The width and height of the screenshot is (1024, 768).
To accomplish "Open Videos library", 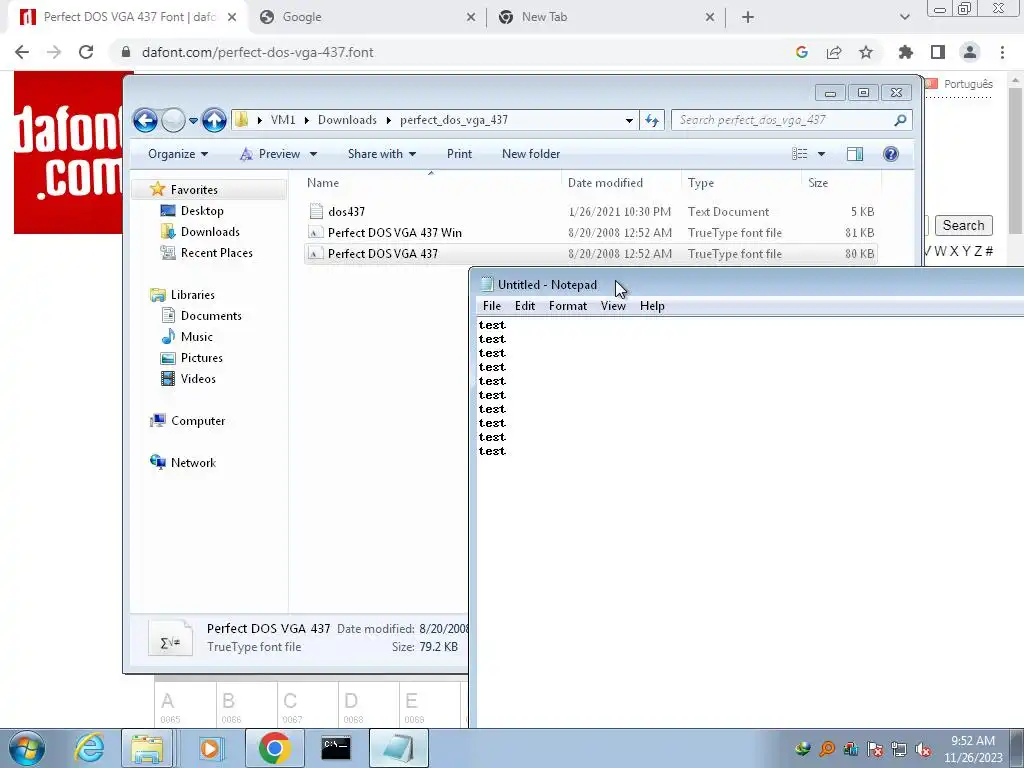I will pyautogui.click(x=198, y=379).
